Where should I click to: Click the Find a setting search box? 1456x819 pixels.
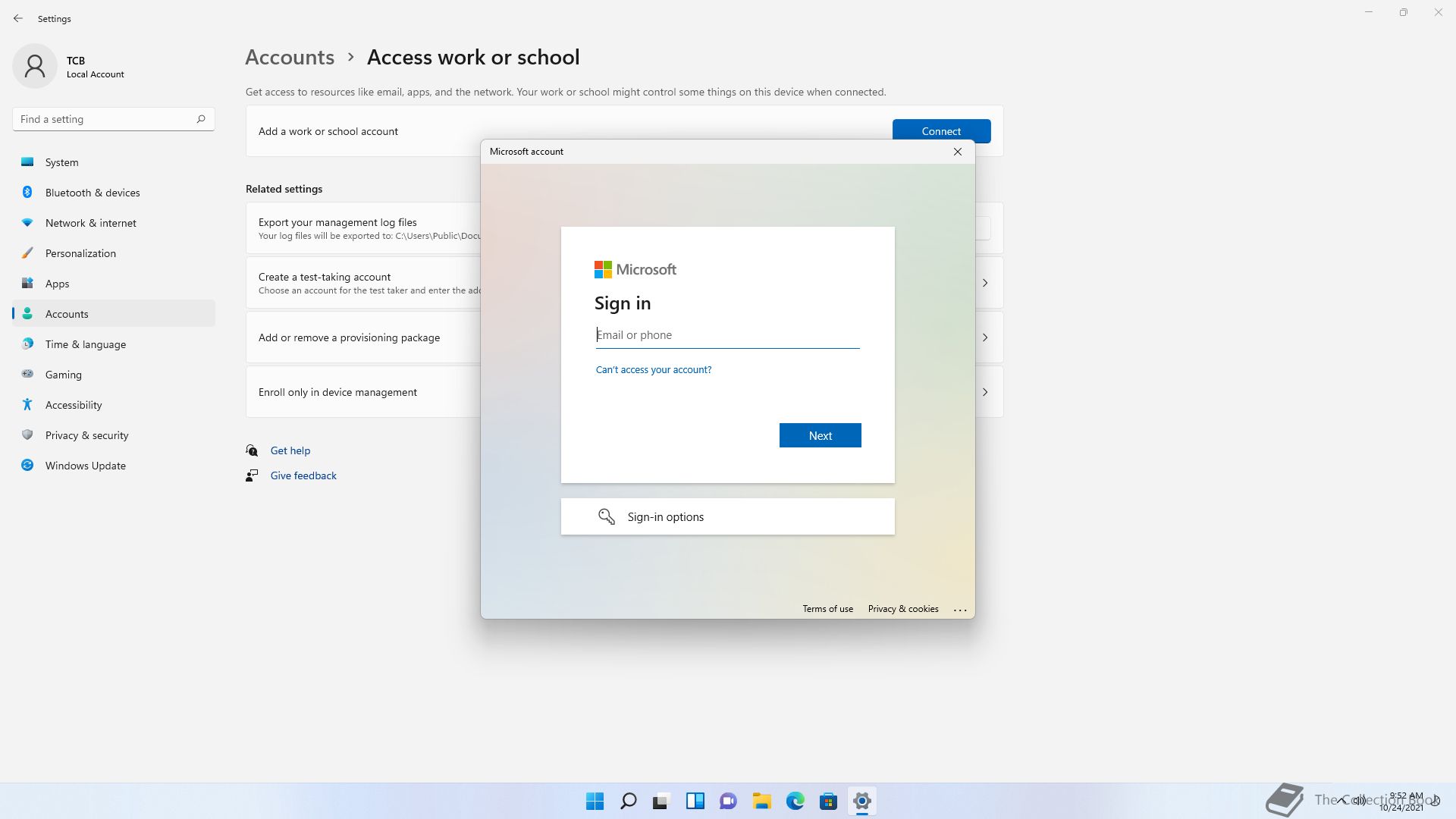pyautogui.click(x=114, y=119)
